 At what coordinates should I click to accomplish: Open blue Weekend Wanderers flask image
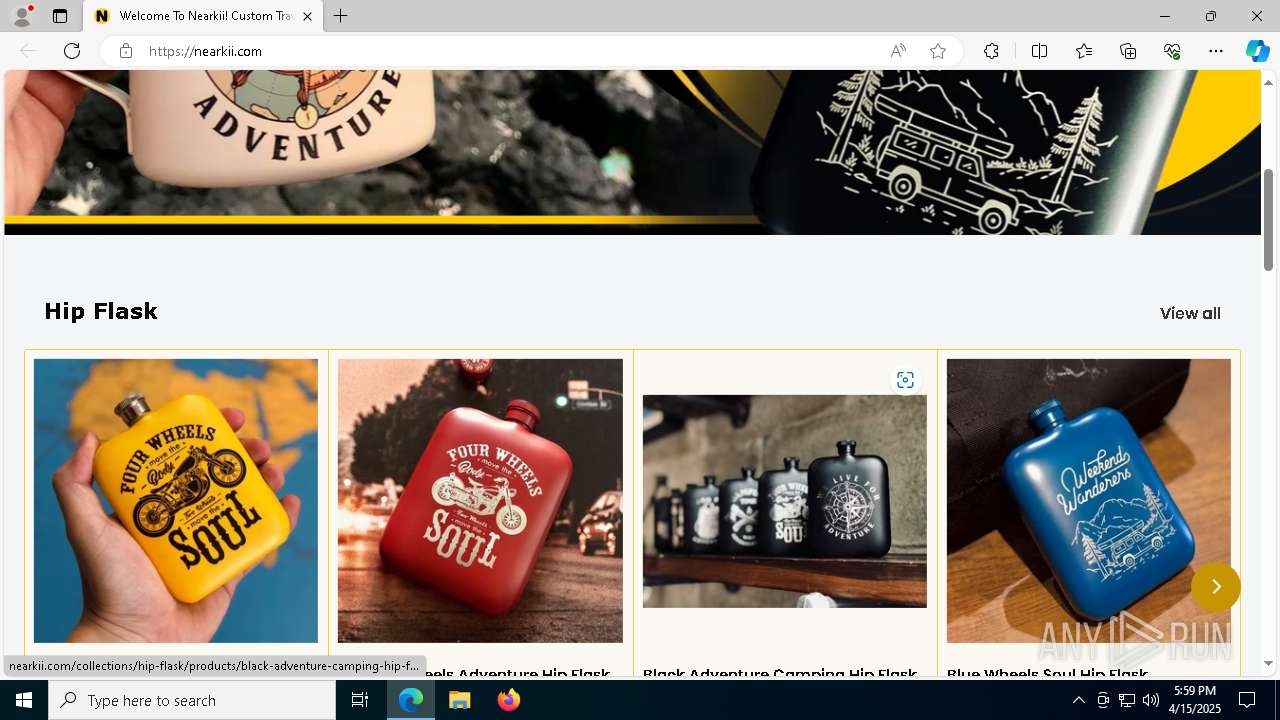tap(1089, 501)
